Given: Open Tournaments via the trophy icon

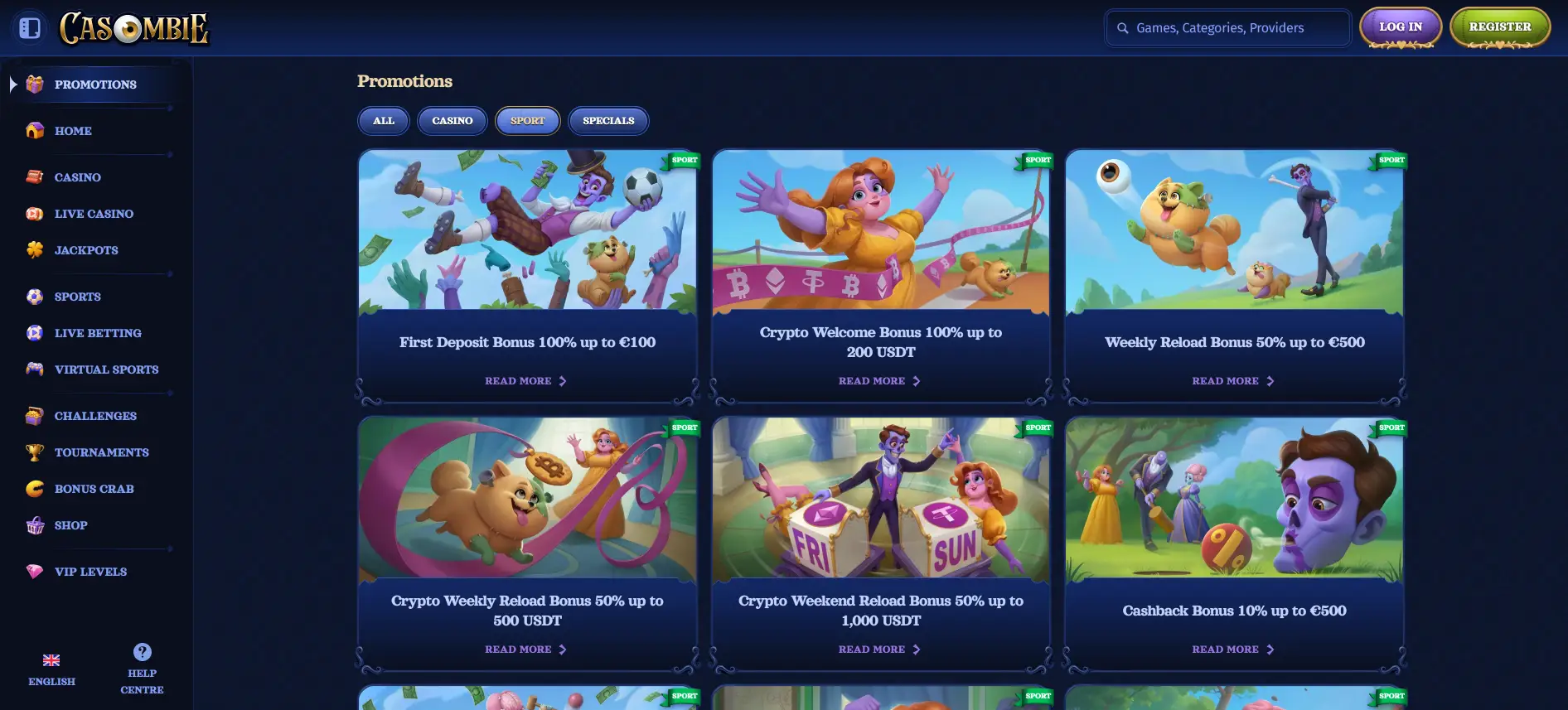Looking at the screenshot, I should click(x=35, y=452).
